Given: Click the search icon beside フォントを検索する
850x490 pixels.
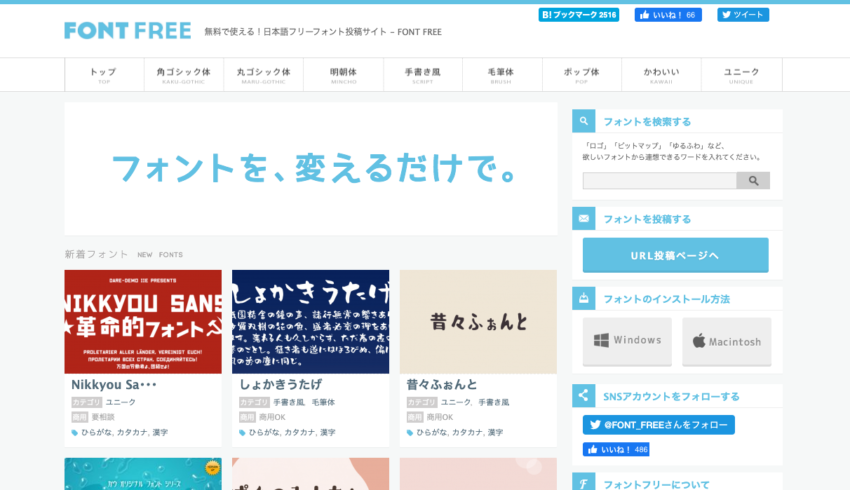Looking at the screenshot, I should click(x=583, y=121).
